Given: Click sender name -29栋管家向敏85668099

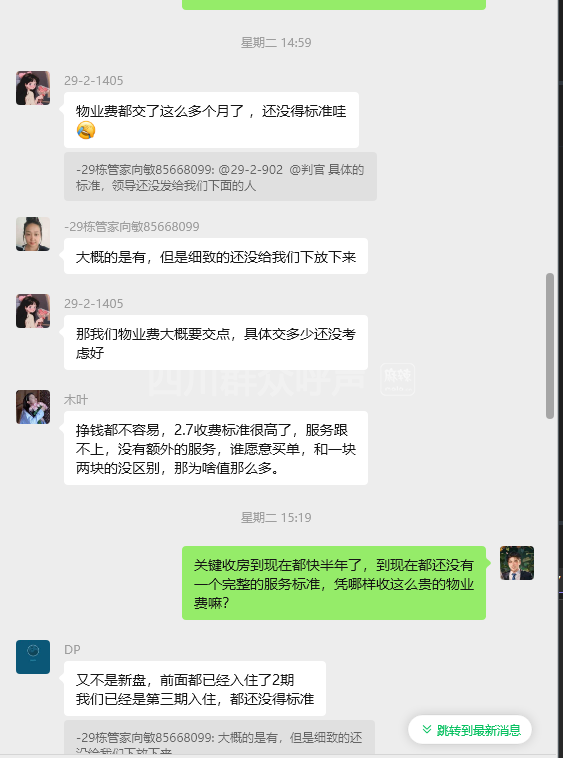Looking at the screenshot, I should [x=131, y=226].
